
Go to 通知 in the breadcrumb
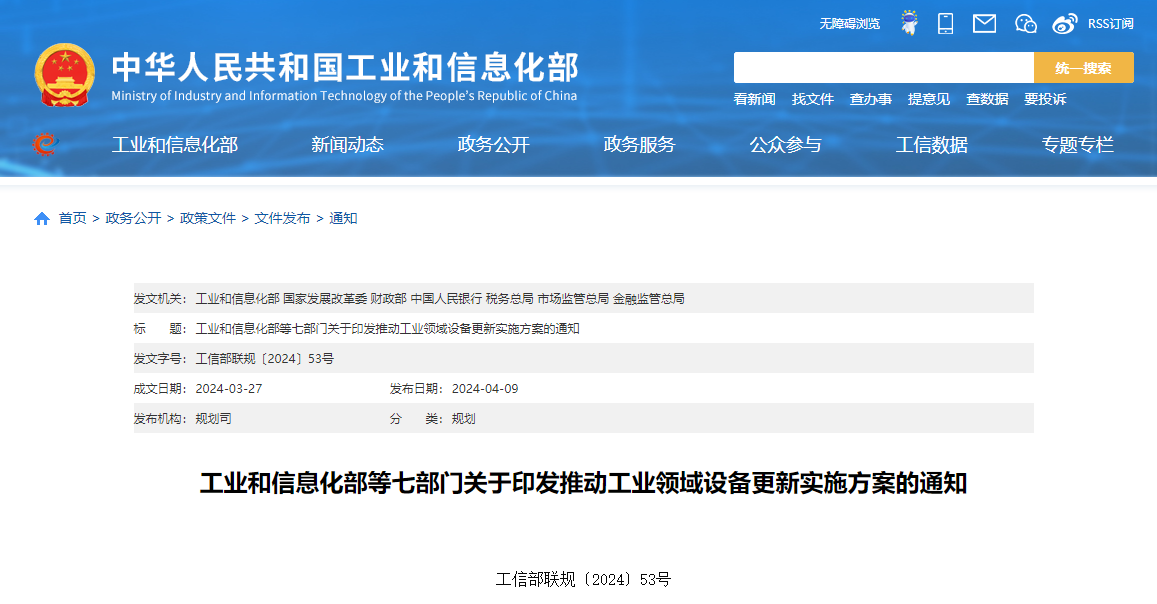pos(343,218)
